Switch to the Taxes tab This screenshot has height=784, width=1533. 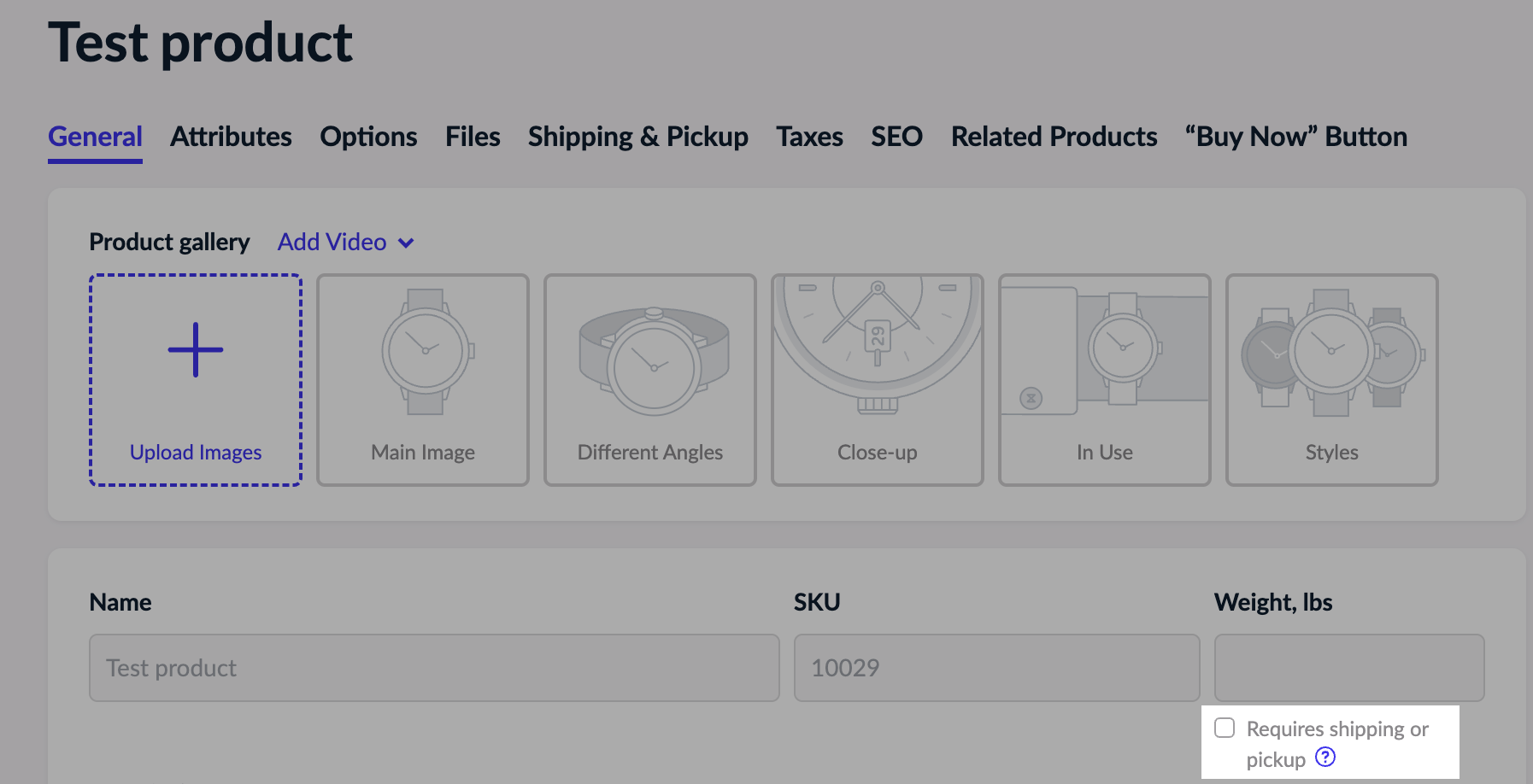pyautogui.click(x=809, y=137)
